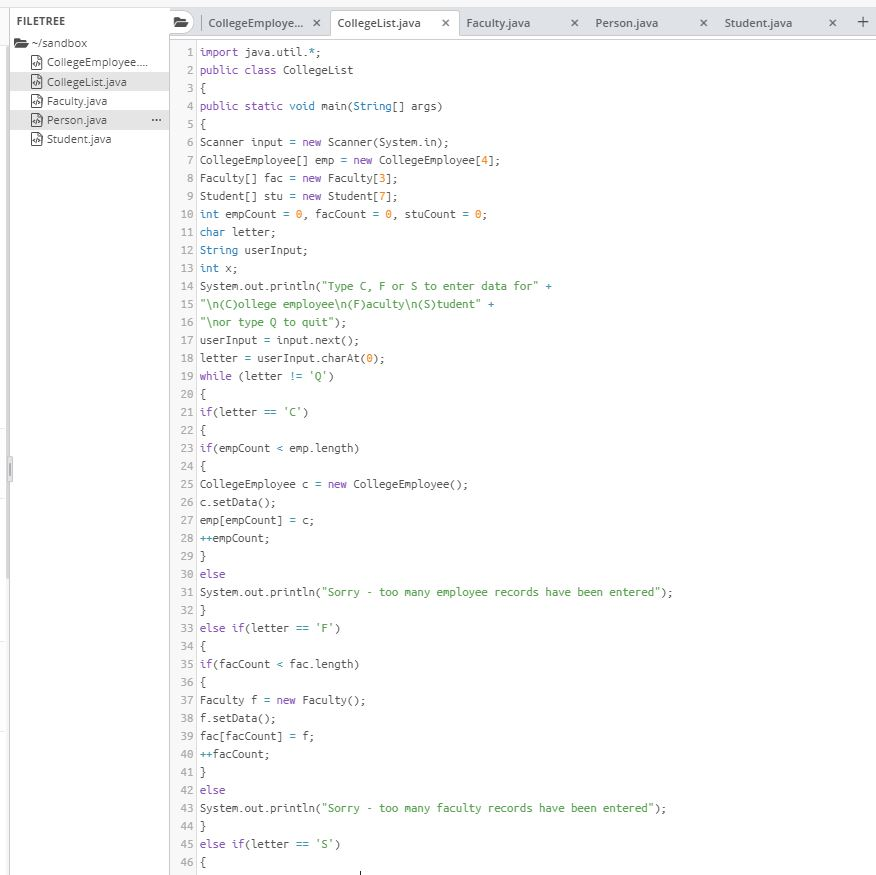The height and width of the screenshot is (875, 876).
Task: Click the file icon next to CollegeEmployee.java
Action: pyautogui.click(x=38, y=61)
